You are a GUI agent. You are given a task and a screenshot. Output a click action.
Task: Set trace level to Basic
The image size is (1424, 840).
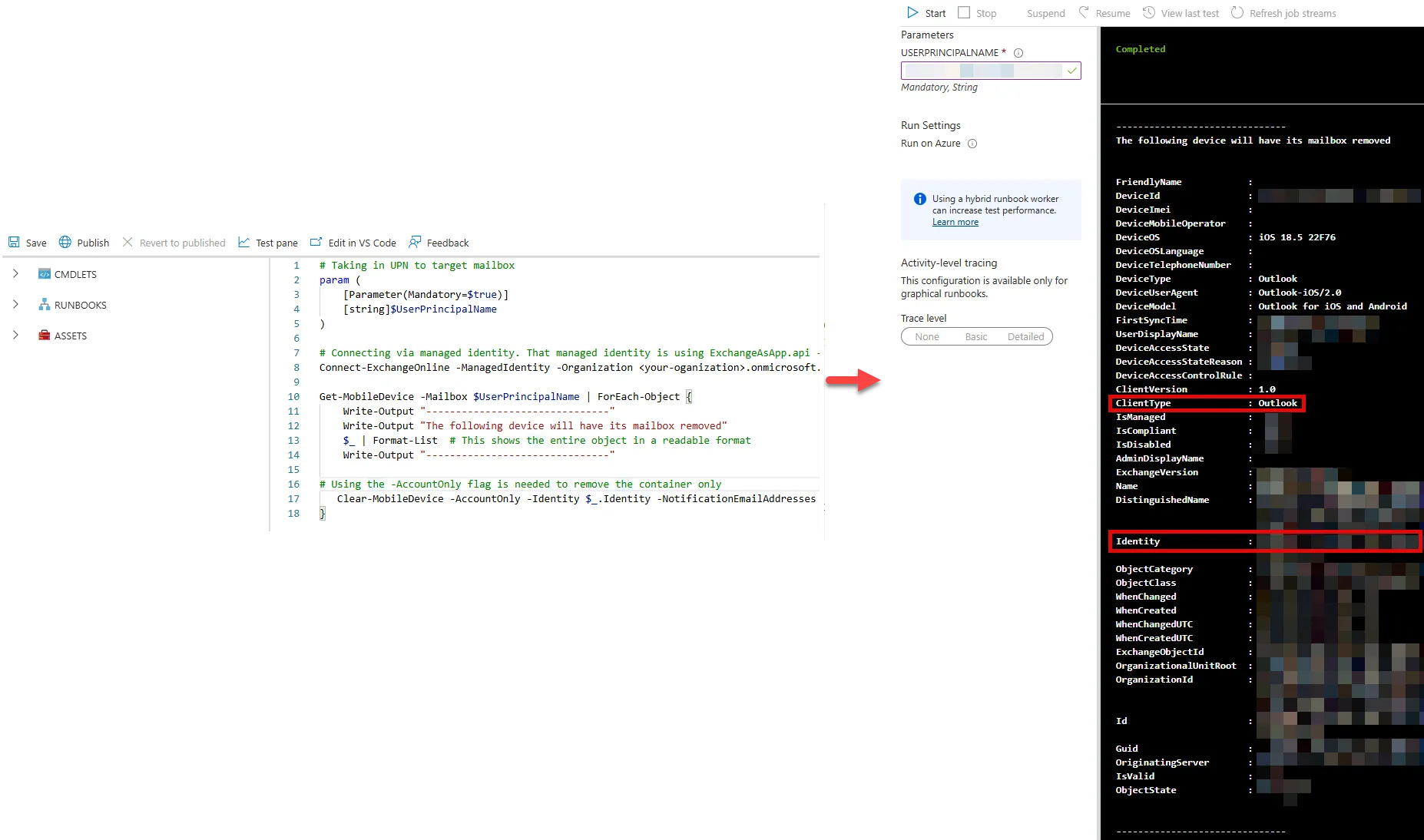point(976,336)
